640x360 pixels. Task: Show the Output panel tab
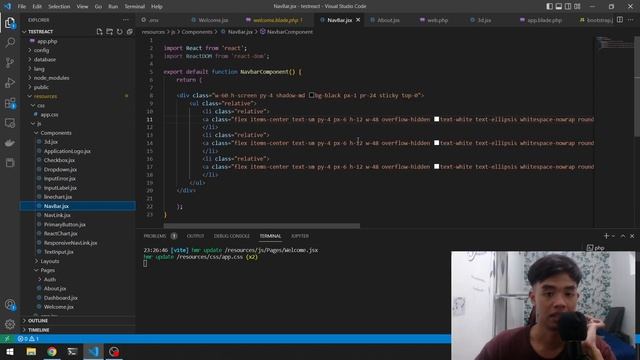(x=195, y=236)
